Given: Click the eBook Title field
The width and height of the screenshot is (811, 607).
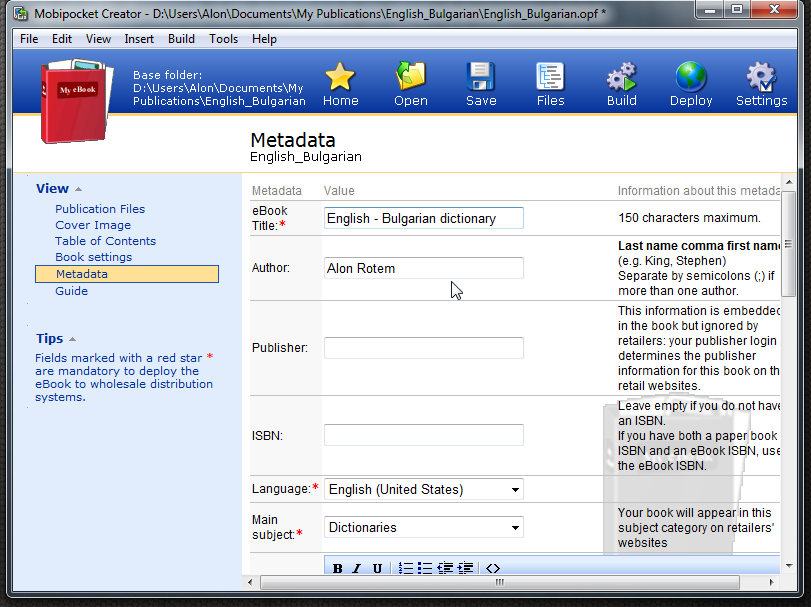Looking at the screenshot, I should (x=424, y=218).
